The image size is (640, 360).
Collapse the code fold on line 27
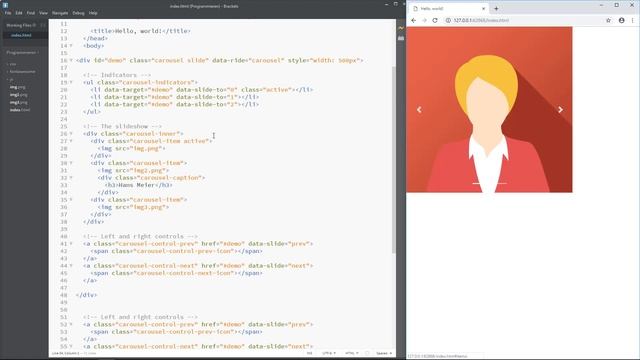[x=71, y=141]
